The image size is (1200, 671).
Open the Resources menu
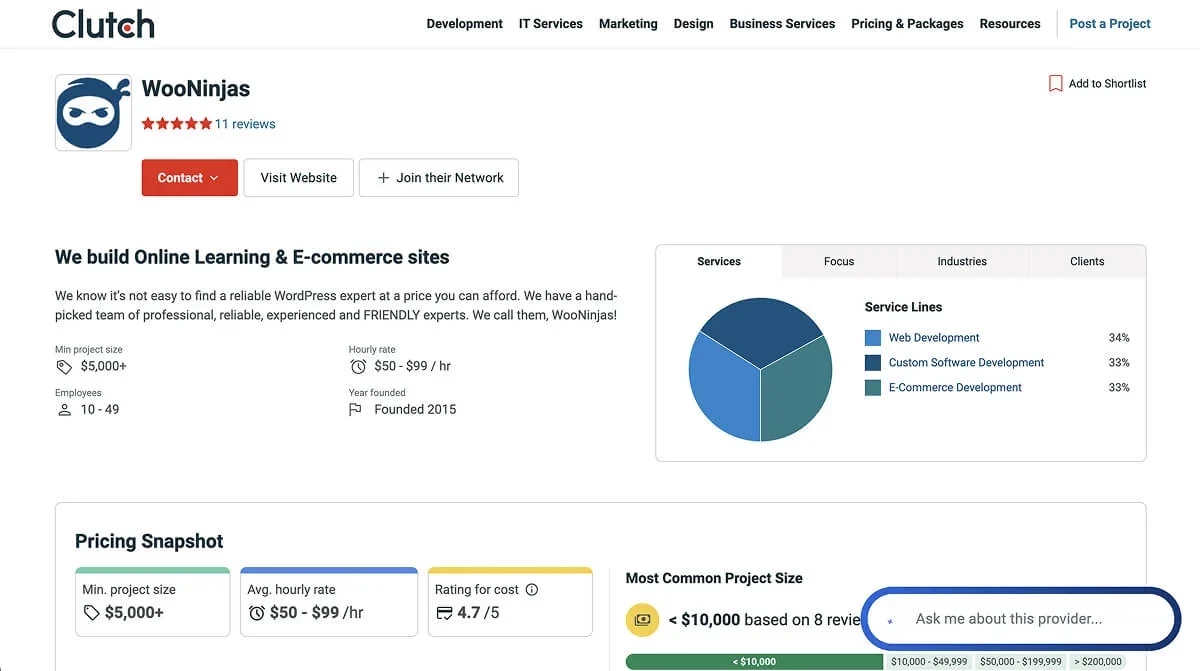coord(1010,24)
